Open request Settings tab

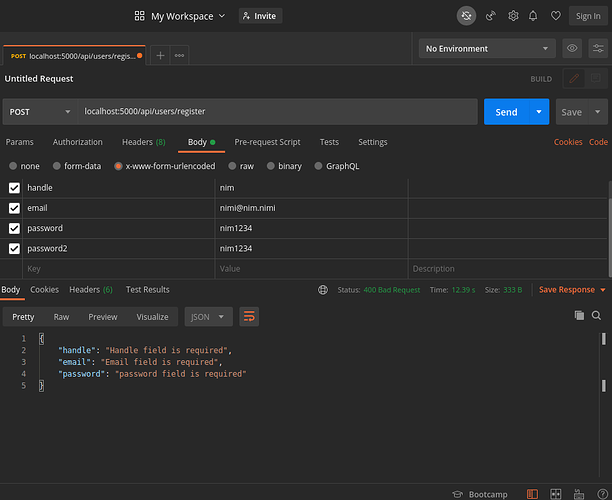[x=373, y=142]
